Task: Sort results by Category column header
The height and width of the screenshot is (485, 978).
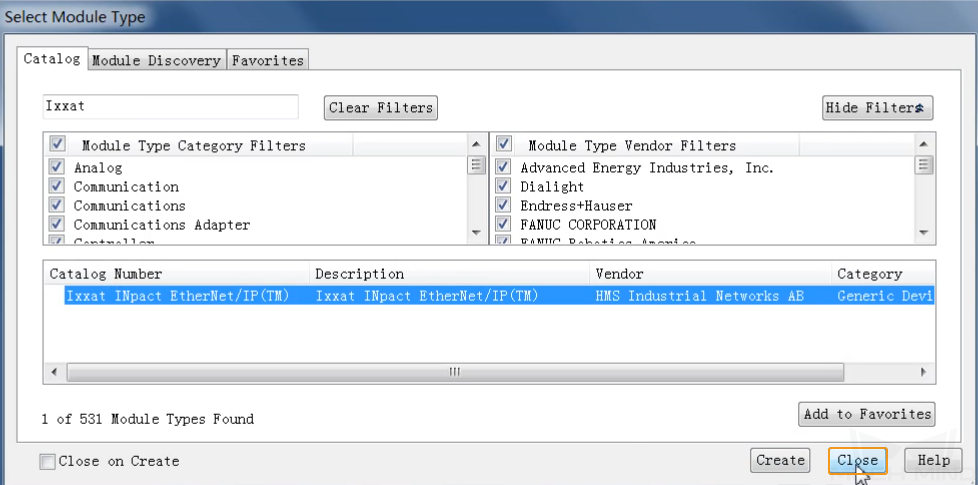Action: [x=883, y=274]
